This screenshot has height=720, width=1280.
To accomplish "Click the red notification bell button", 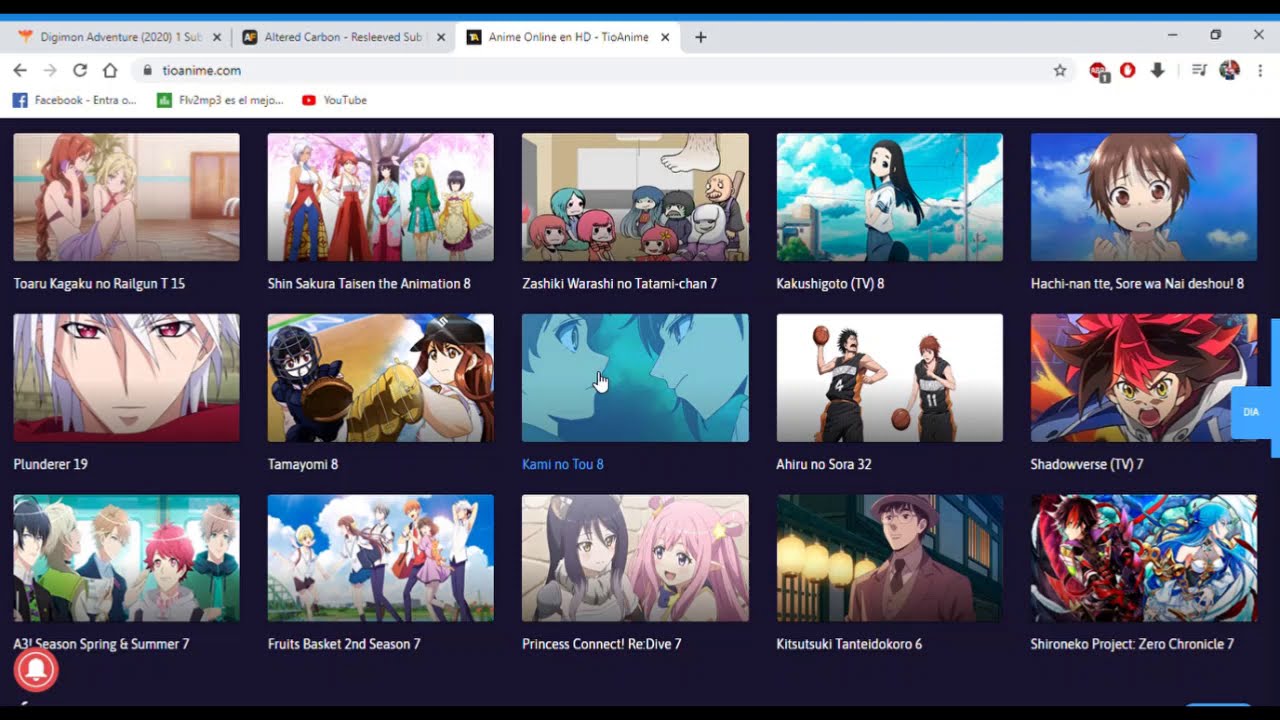I will point(36,669).
